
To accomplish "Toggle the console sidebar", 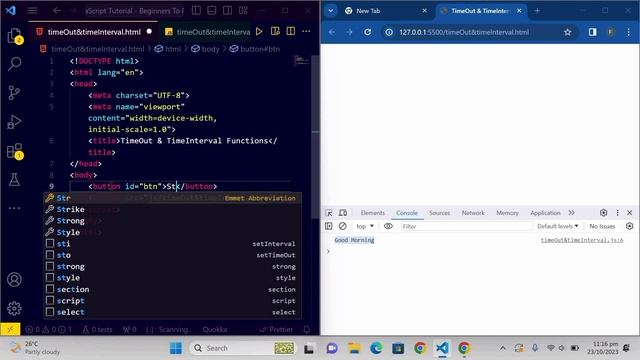I will (x=329, y=226).
